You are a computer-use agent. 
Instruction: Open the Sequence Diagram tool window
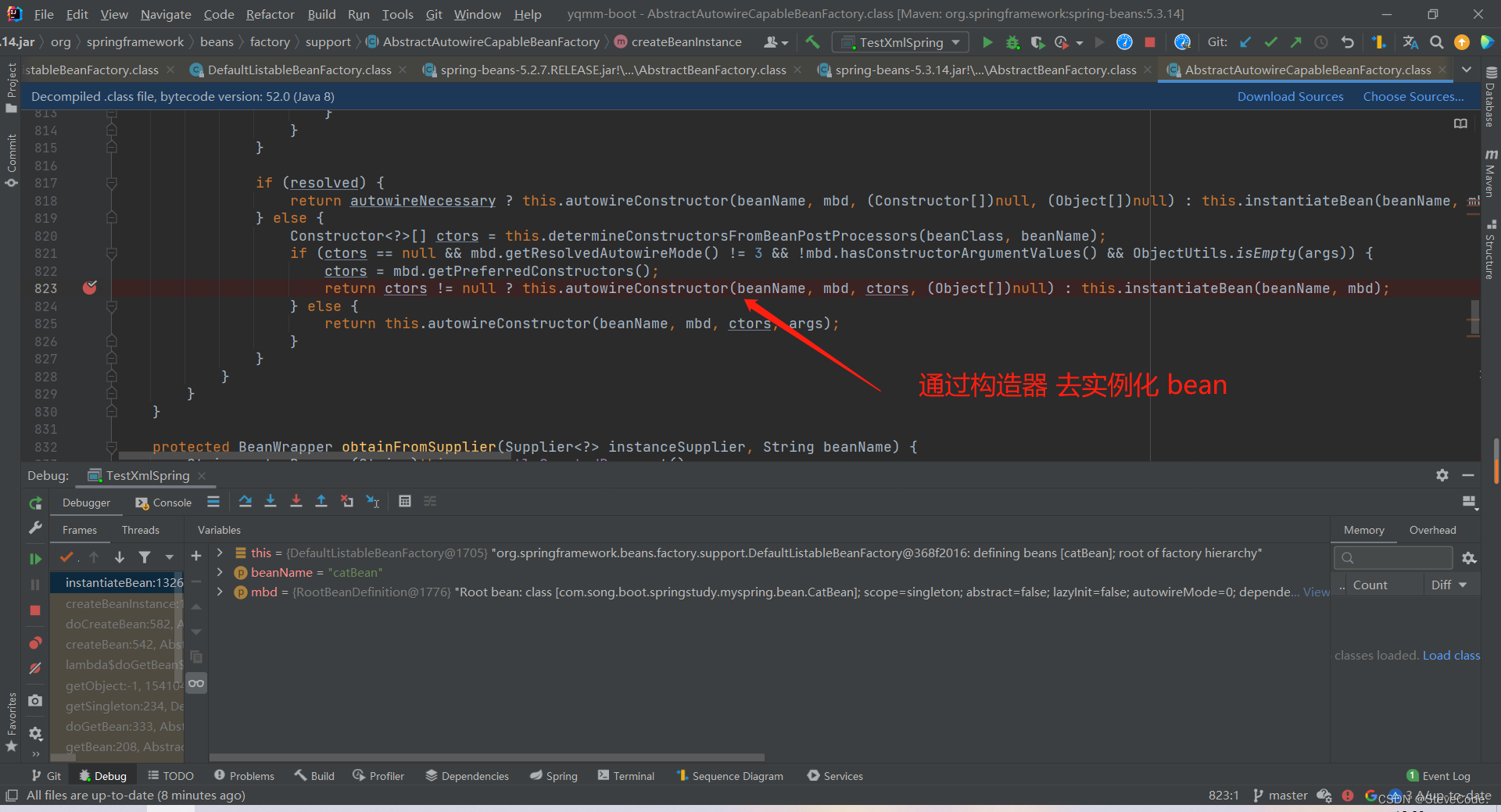point(730,775)
